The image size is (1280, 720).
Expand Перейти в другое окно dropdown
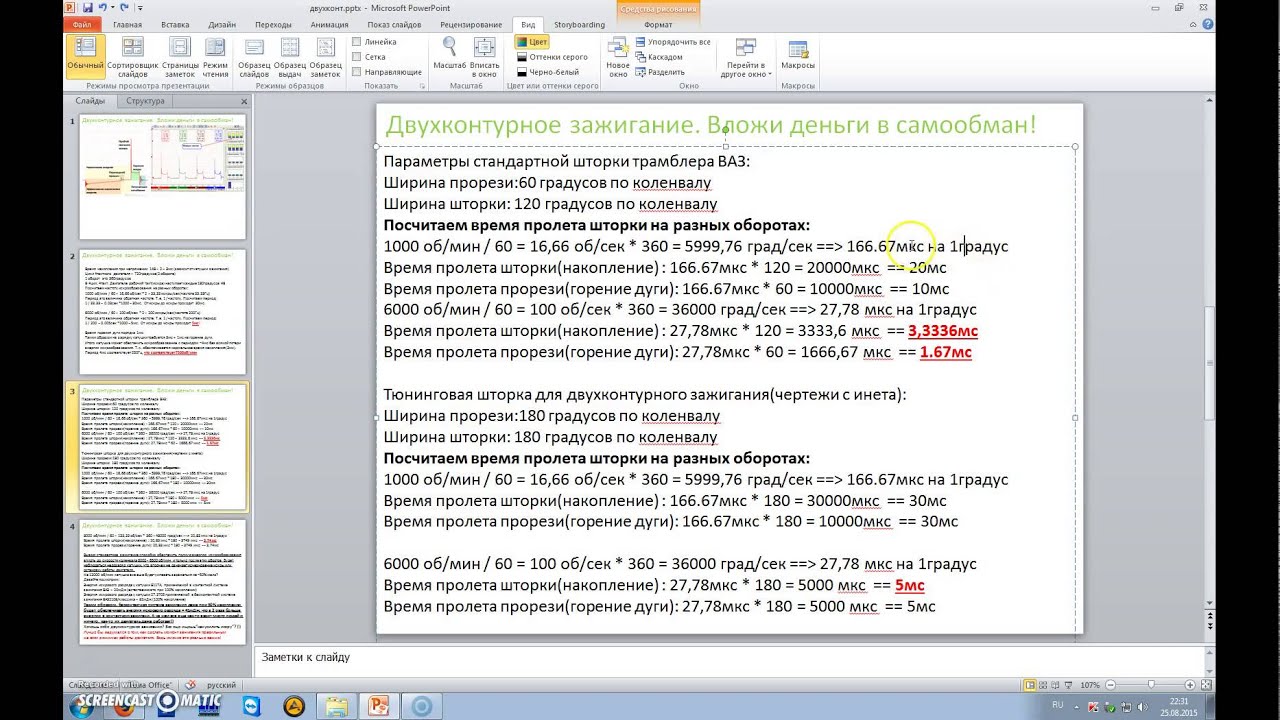click(x=746, y=57)
